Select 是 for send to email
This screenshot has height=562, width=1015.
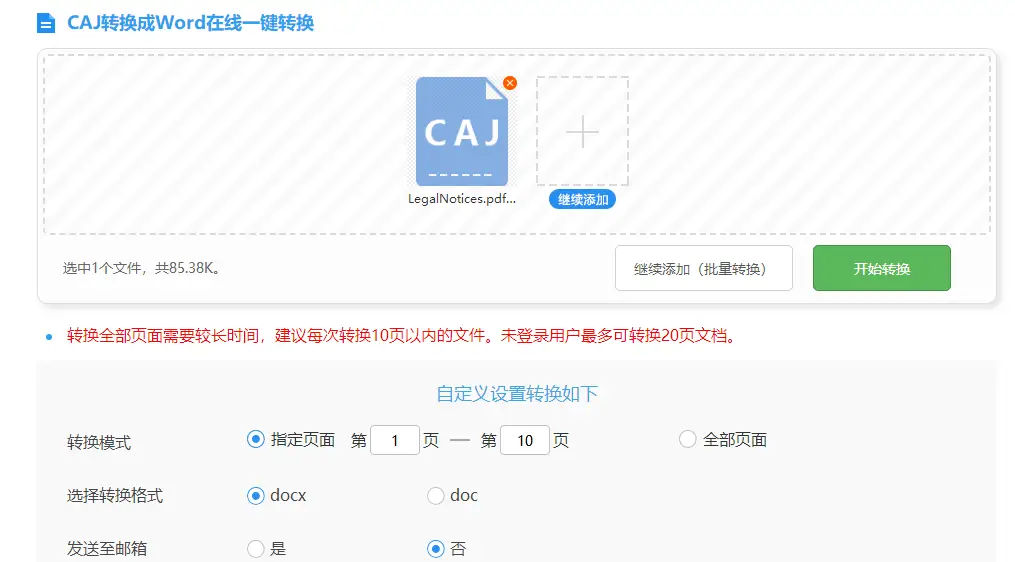(x=256, y=549)
